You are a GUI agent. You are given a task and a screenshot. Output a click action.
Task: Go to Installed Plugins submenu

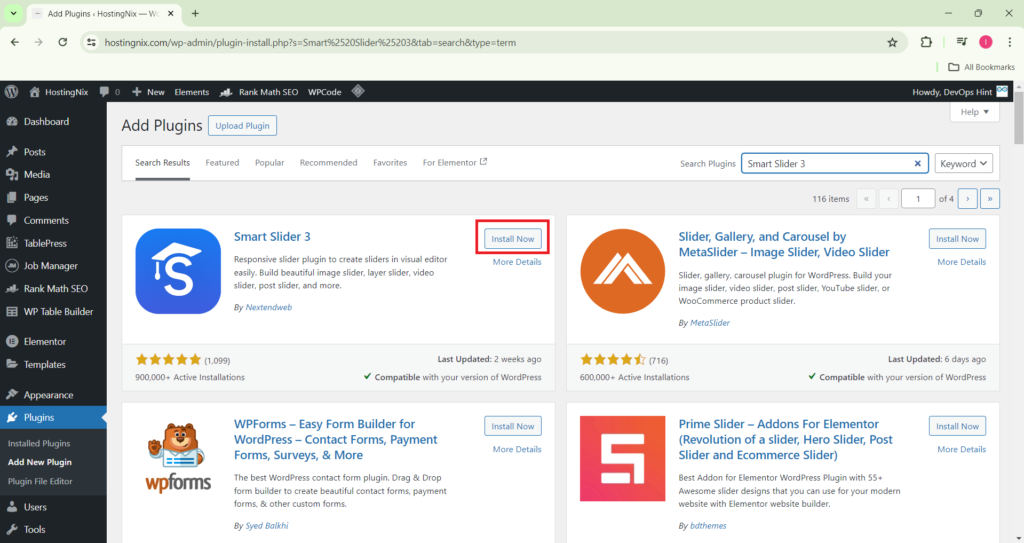click(39, 443)
